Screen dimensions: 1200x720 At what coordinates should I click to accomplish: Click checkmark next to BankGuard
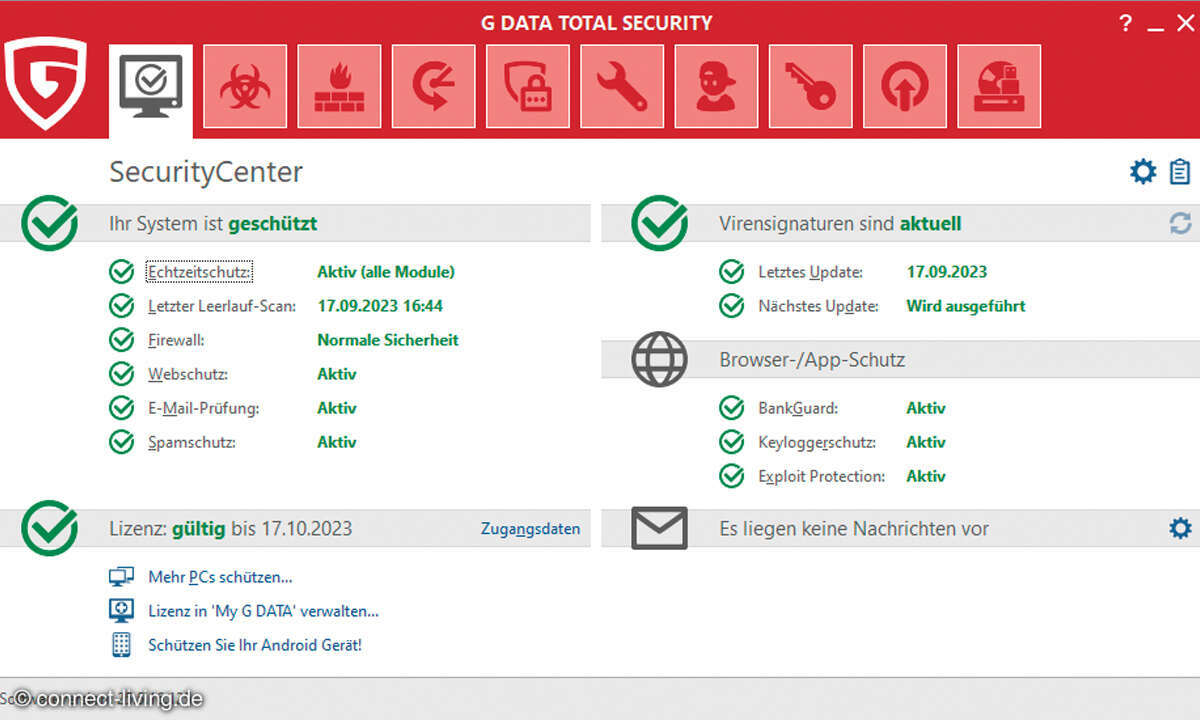731,408
